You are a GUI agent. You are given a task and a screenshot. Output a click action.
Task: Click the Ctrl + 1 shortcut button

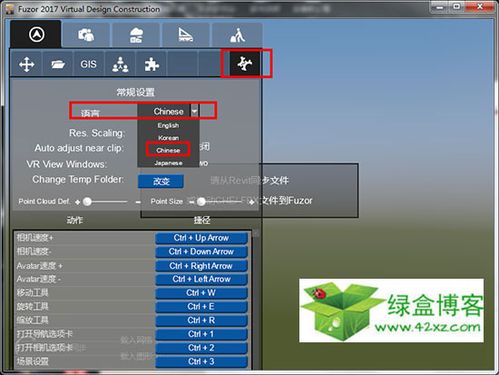click(201, 334)
